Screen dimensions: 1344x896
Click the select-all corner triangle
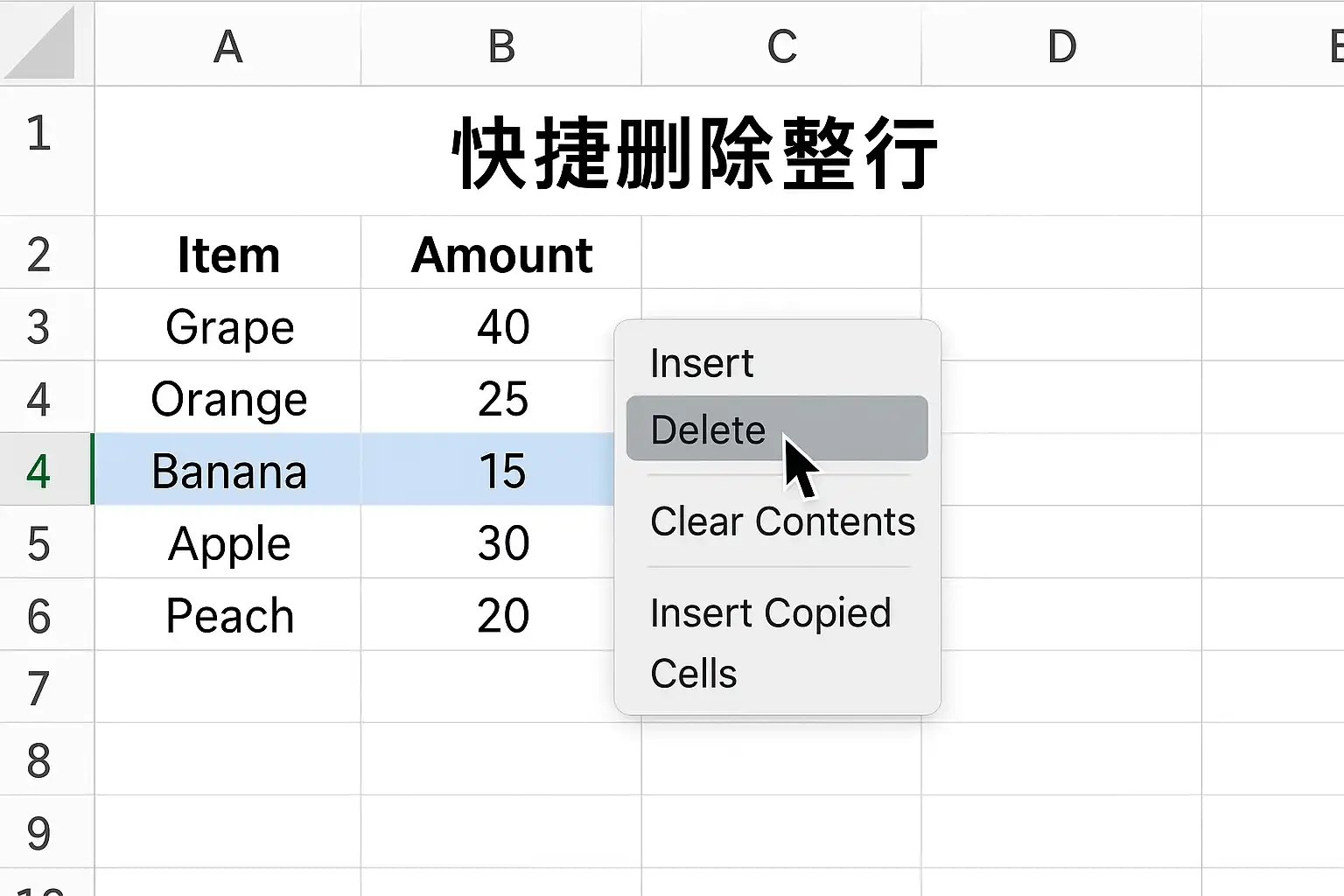tap(45, 43)
